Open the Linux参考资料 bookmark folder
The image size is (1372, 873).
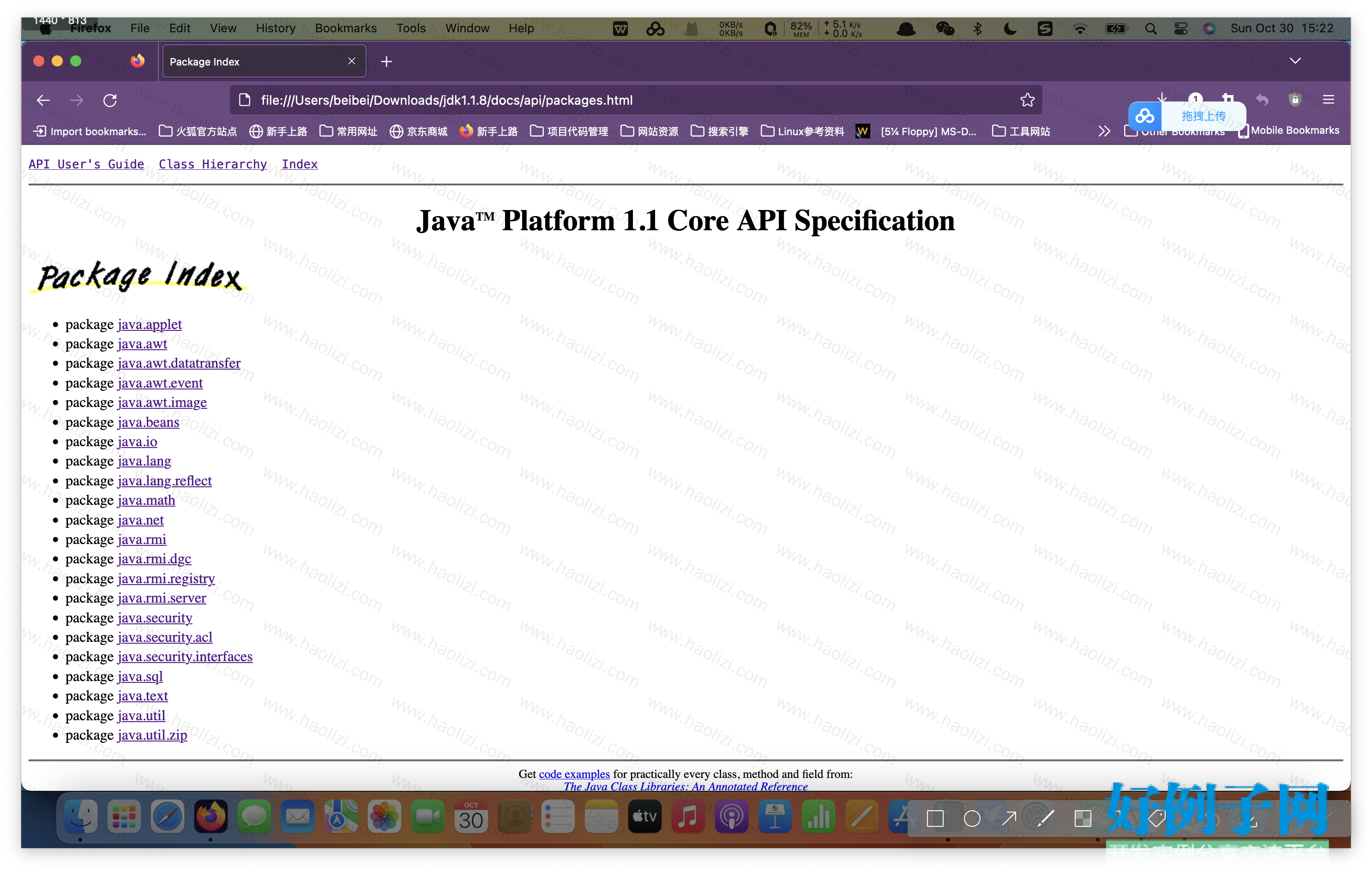[x=802, y=132]
